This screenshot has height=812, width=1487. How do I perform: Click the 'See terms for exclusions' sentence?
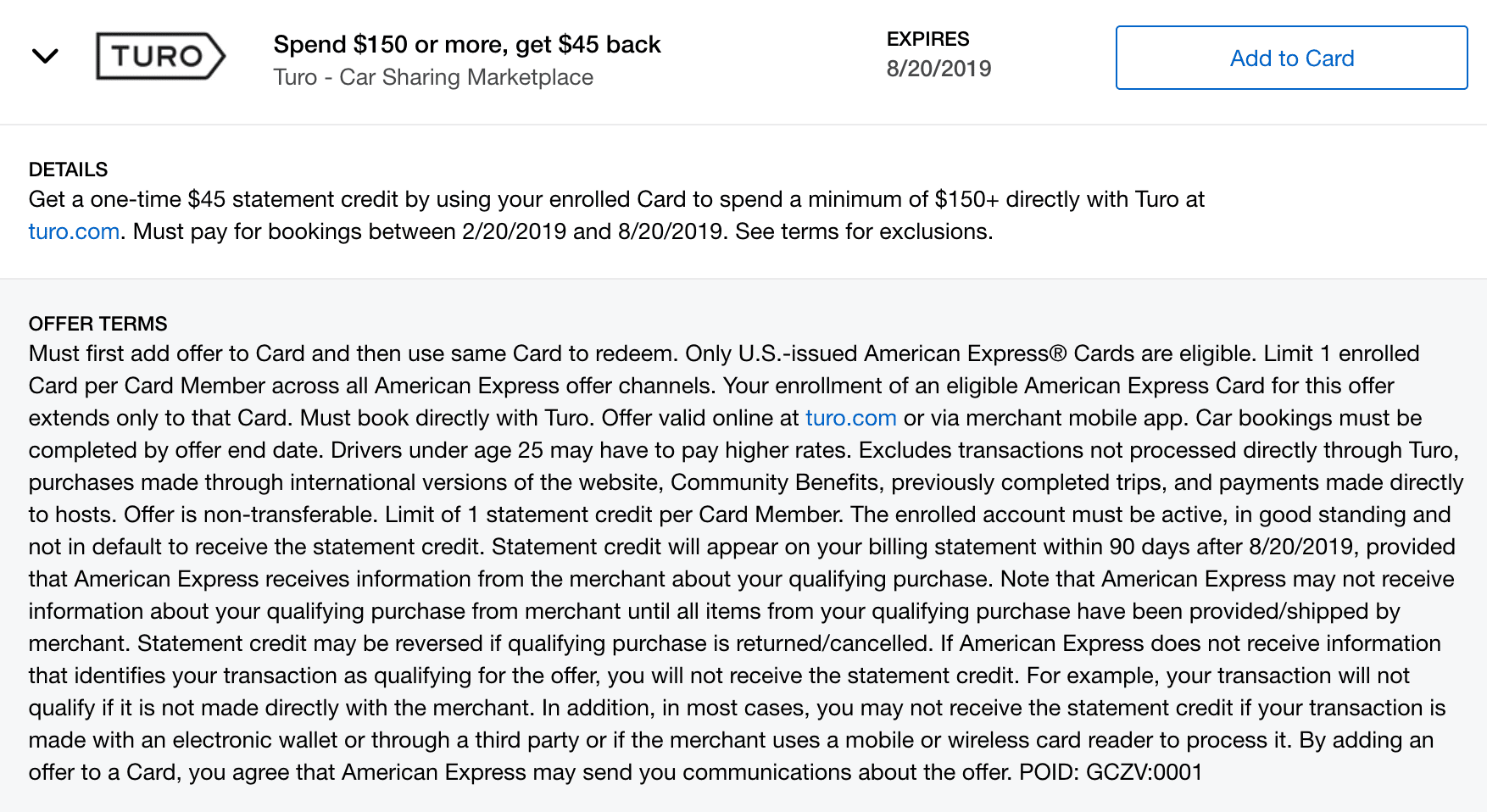pyautogui.click(x=864, y=231)
